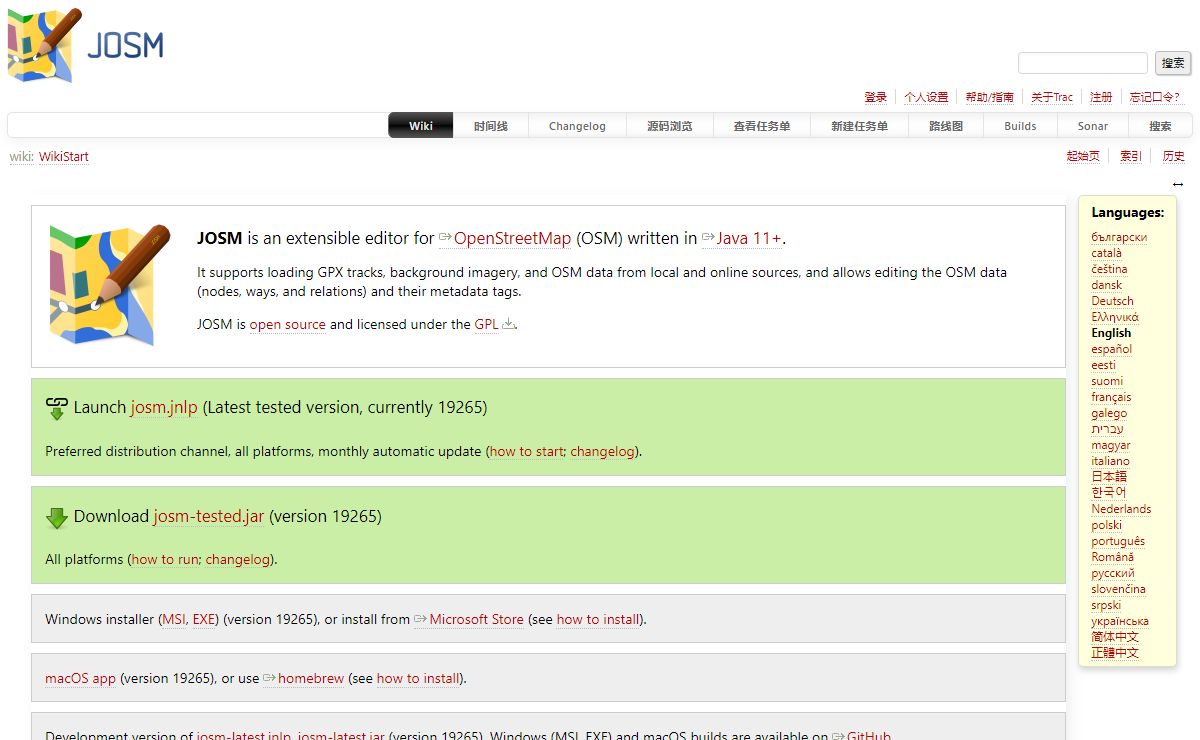Click the EXE Windows installer link

(205, 619)
